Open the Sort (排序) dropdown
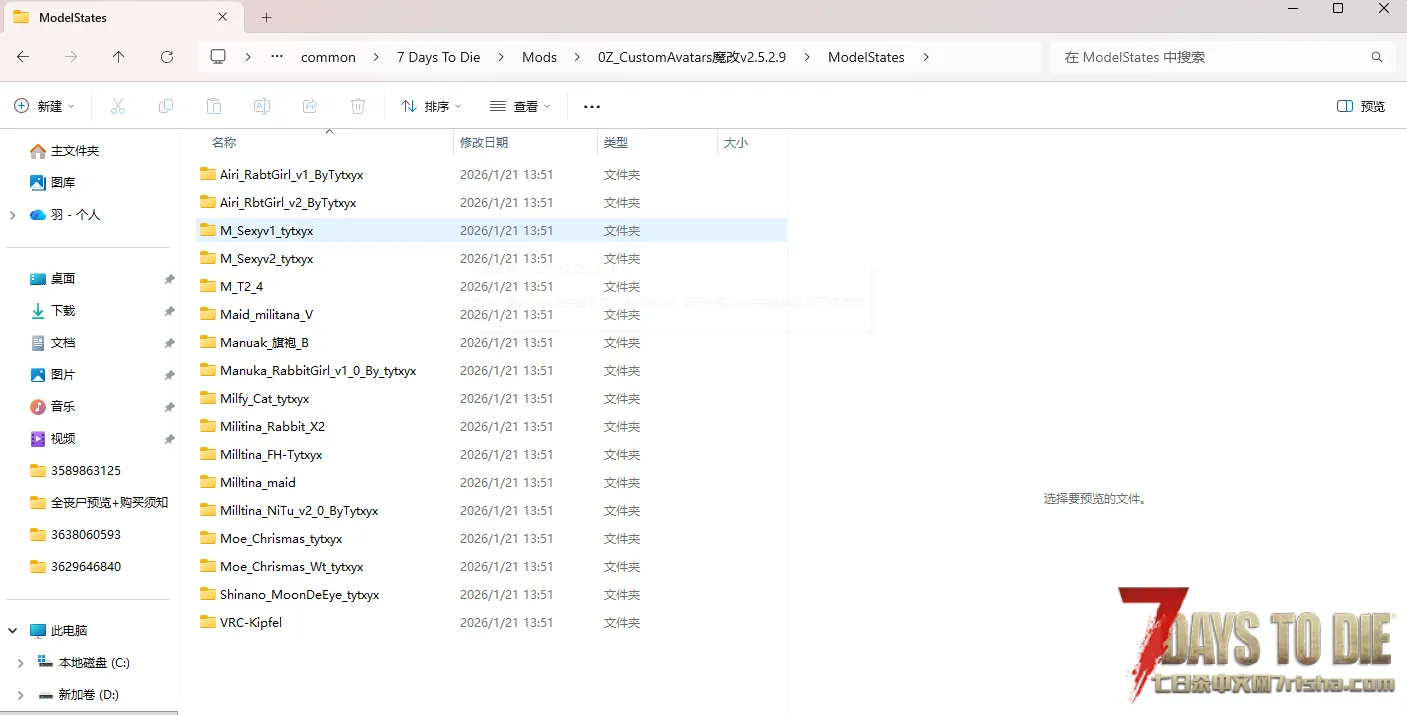This screenshot has width=1407, height=715. pos(431,106)
